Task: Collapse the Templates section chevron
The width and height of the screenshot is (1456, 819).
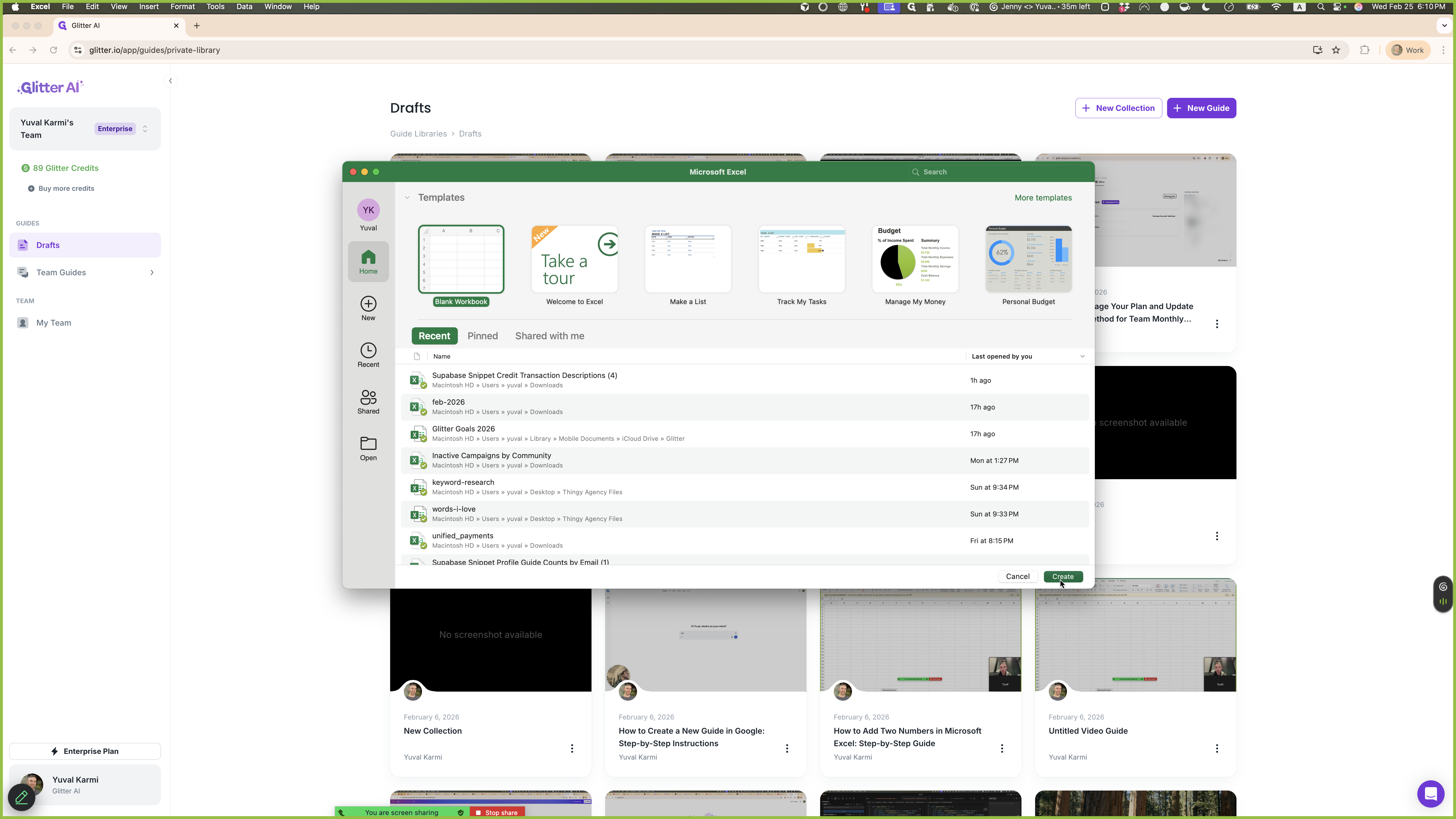Action: 407,198
